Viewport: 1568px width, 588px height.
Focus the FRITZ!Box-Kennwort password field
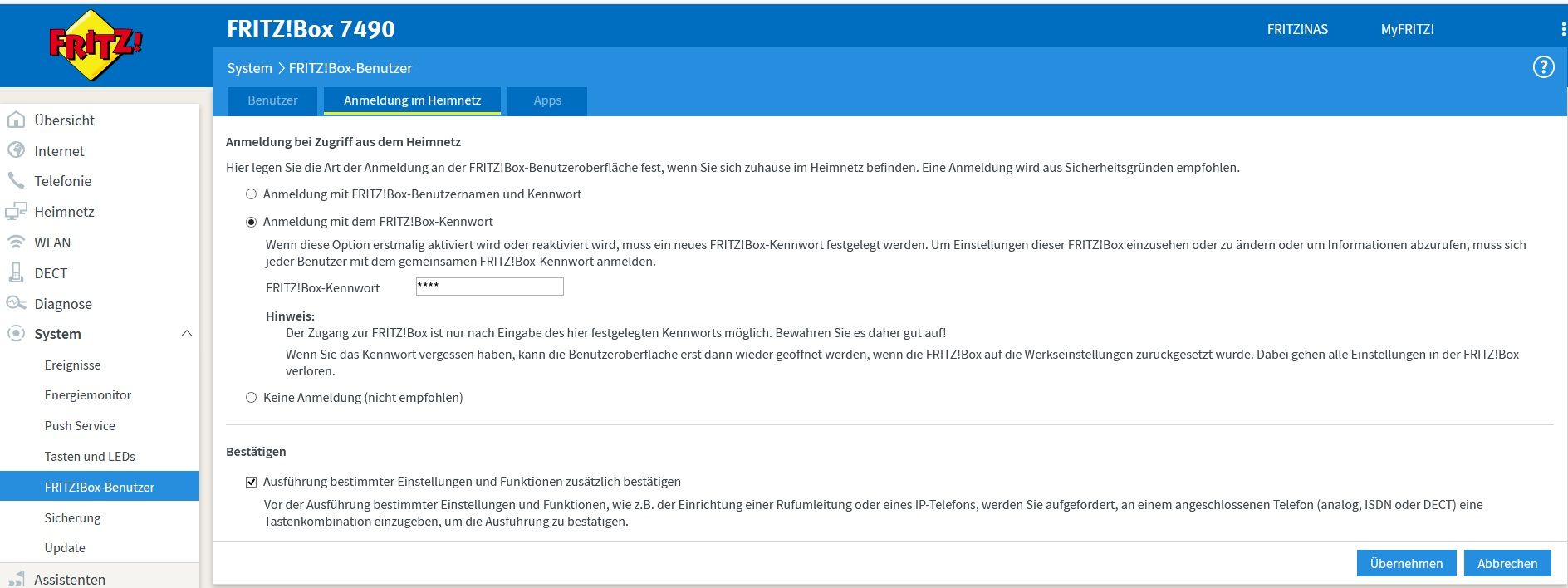[489, 287]
